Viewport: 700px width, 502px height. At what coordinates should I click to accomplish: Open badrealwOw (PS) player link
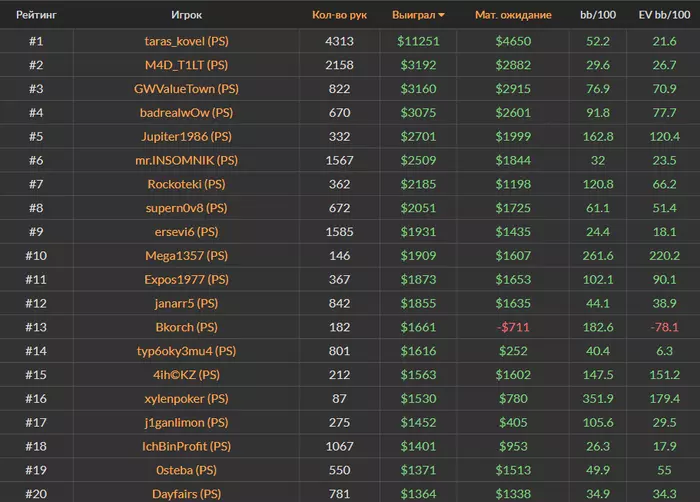(187, 113)
